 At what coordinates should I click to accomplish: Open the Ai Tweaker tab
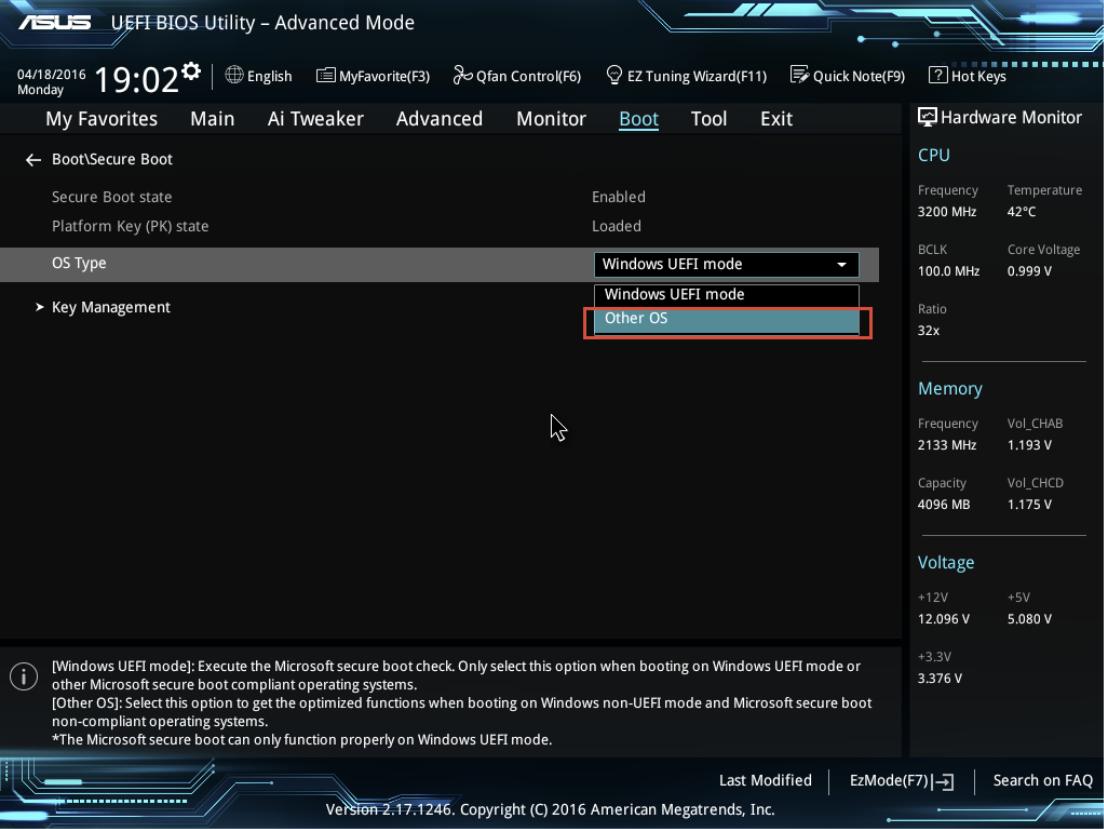tap(315, 118)
